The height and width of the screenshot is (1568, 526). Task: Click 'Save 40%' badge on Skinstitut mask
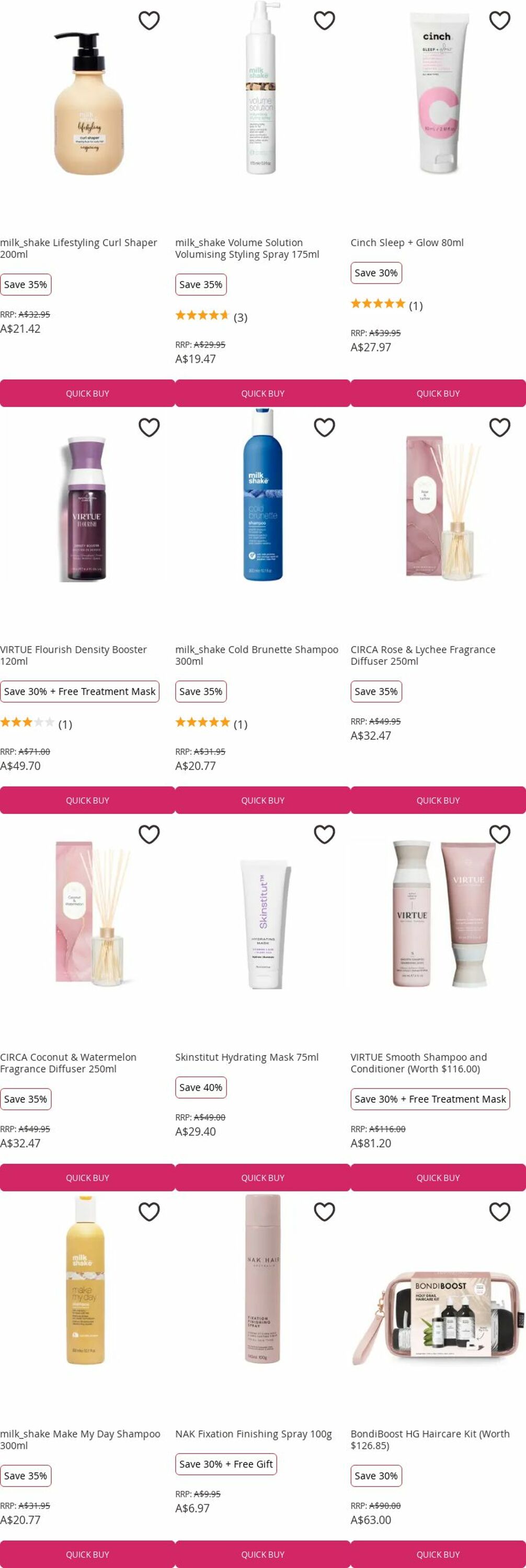(201, 1087)
